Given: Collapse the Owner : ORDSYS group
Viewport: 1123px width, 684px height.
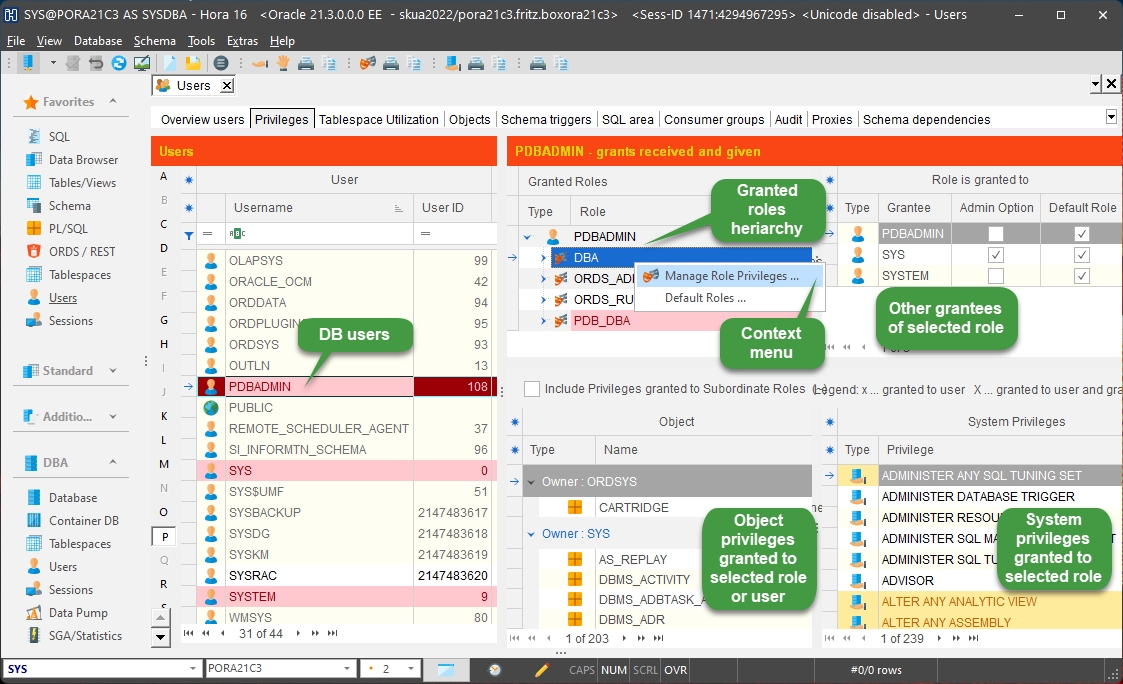Looking at the screenshot, I should [531, 482].
